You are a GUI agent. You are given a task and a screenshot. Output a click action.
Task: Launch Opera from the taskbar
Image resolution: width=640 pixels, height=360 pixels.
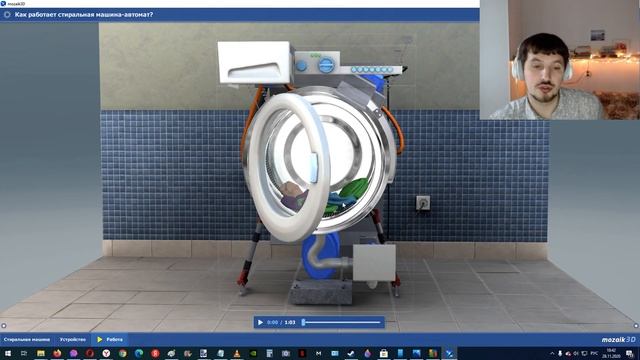pos(90,353)
